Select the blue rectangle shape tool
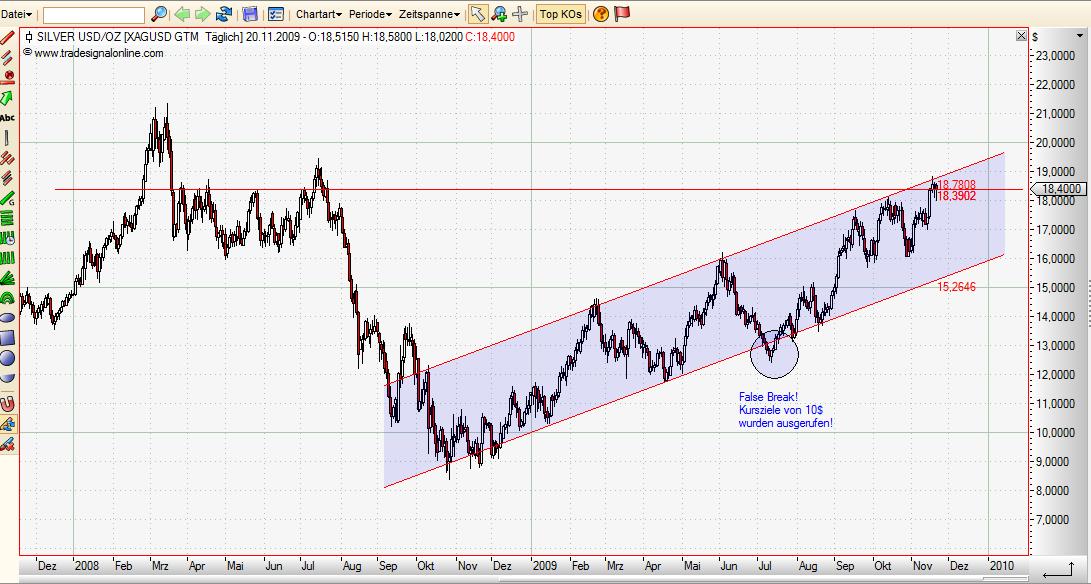The width and height of the screenshot is (1091, 584). click(8, 338)
